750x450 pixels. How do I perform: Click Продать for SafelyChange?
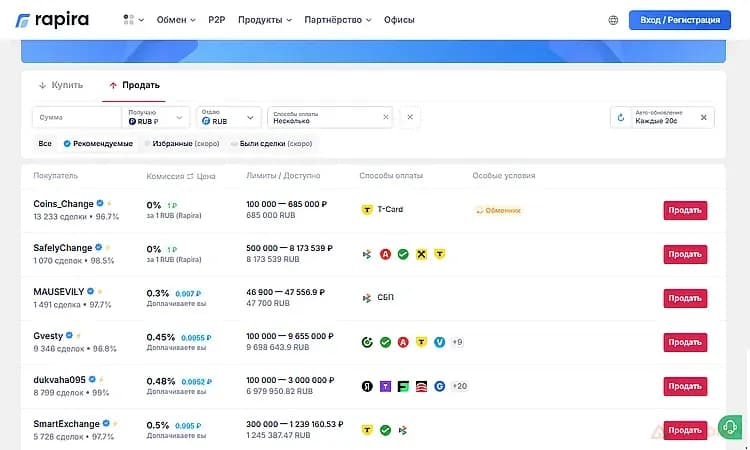(685, 254)
